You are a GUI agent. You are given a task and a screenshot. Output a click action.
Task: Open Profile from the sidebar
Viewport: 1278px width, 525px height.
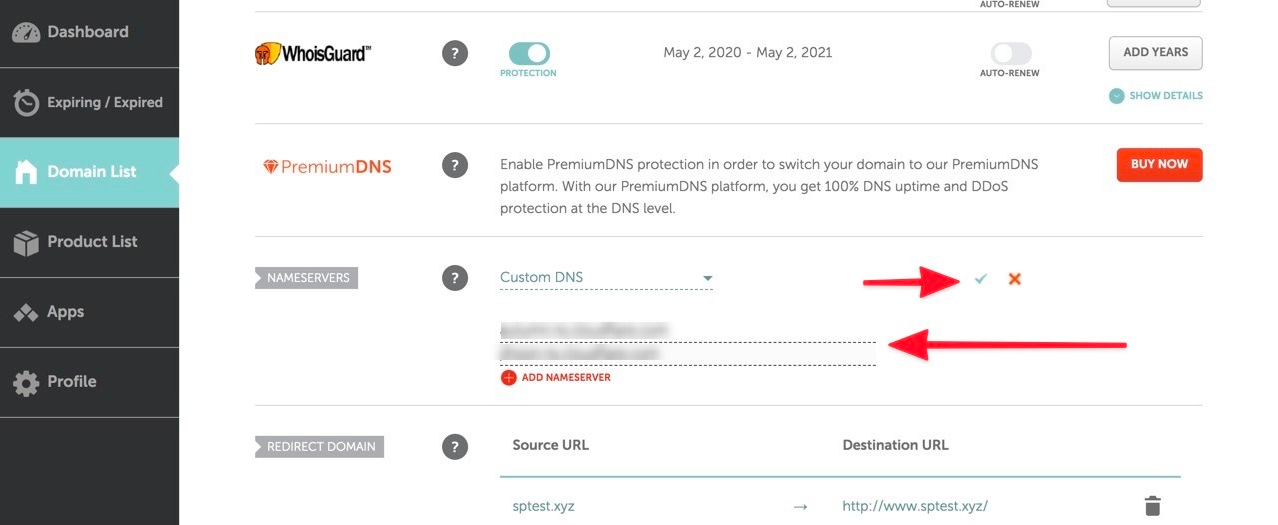tap(89, 382)
